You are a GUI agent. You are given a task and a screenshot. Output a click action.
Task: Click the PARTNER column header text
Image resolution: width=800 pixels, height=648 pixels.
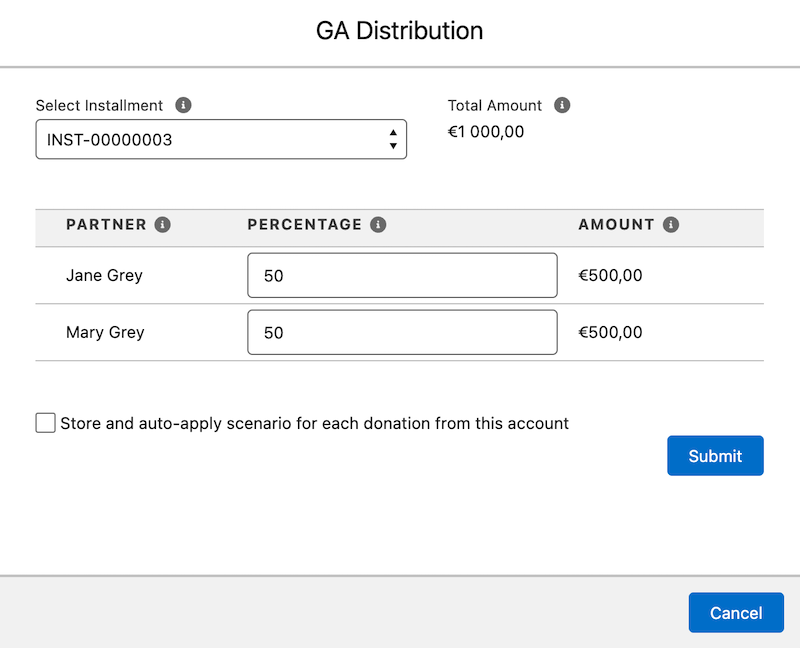pos(106,225)
